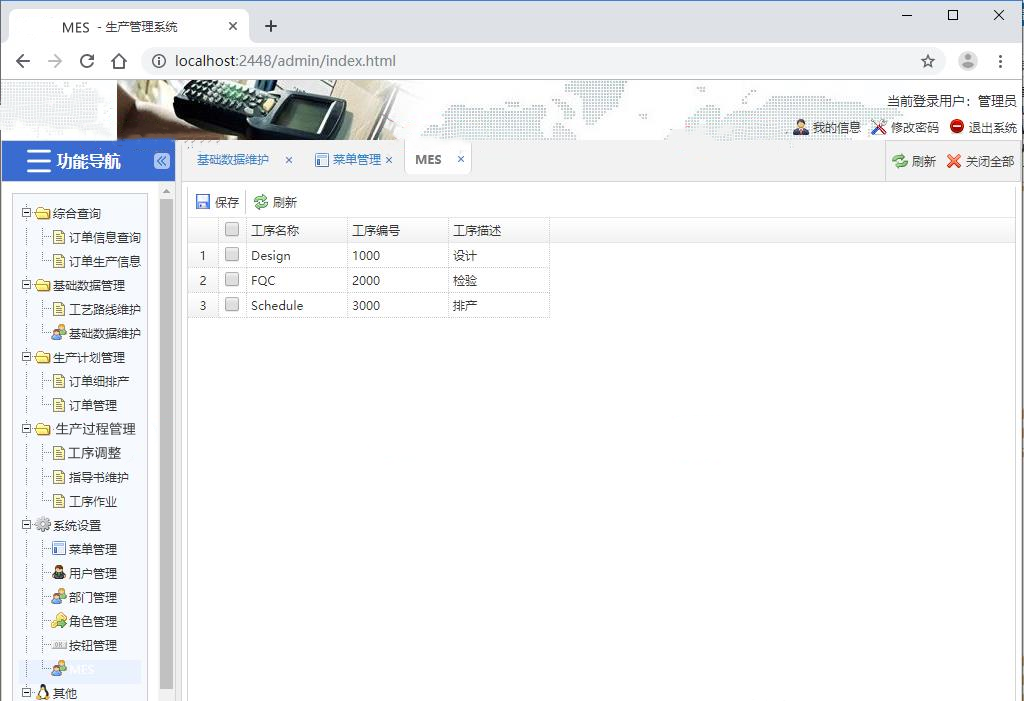Tick the FQC row checkbox

pyautogui.click(x=232, y=280)
